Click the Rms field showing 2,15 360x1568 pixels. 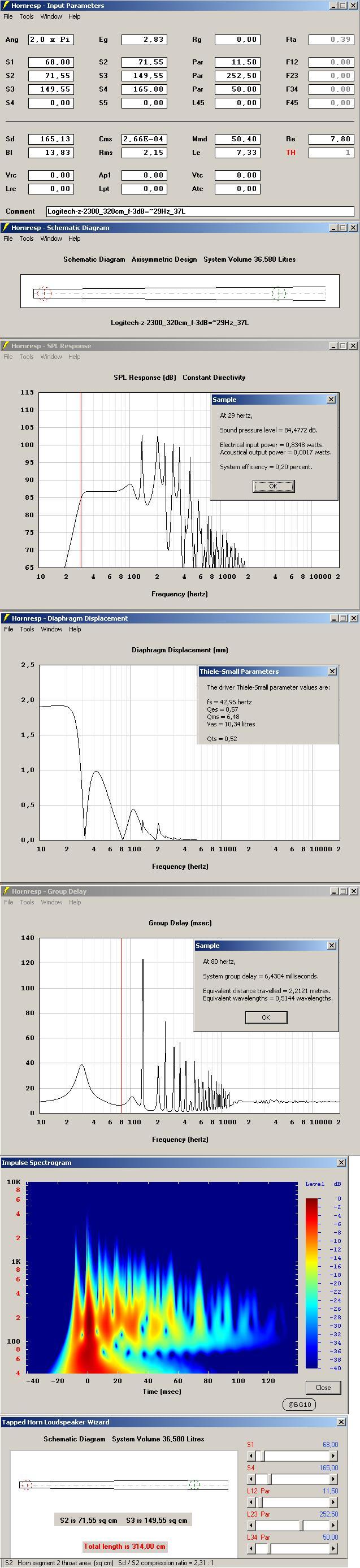click(x=144, y=152)
